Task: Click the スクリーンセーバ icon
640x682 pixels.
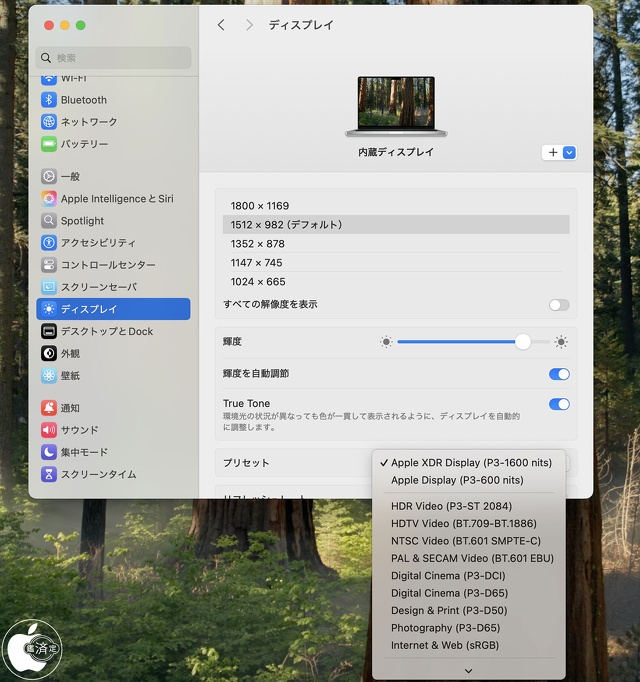Action: pos(49,287)
